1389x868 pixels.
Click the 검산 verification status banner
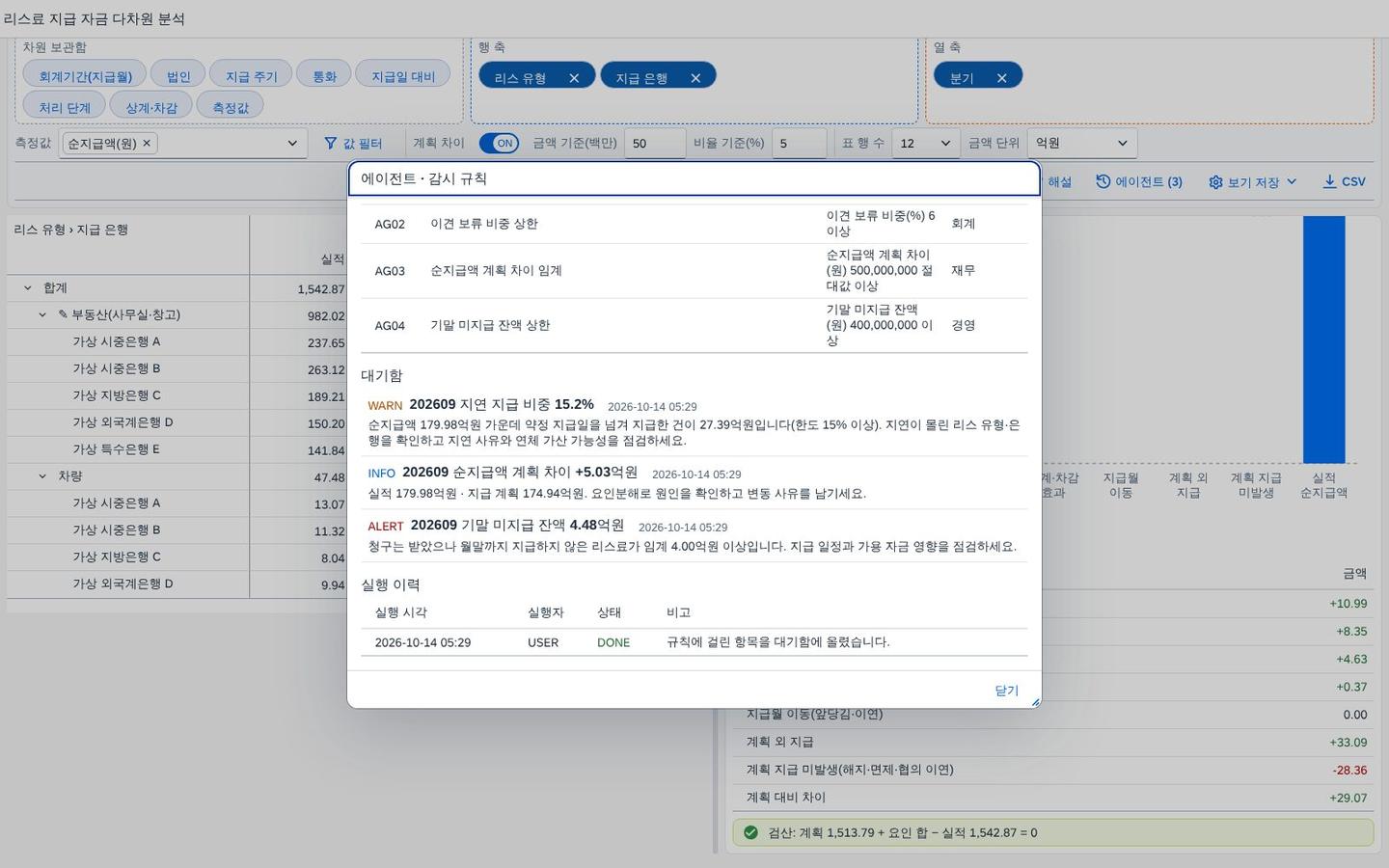(x=1052, y=832)
